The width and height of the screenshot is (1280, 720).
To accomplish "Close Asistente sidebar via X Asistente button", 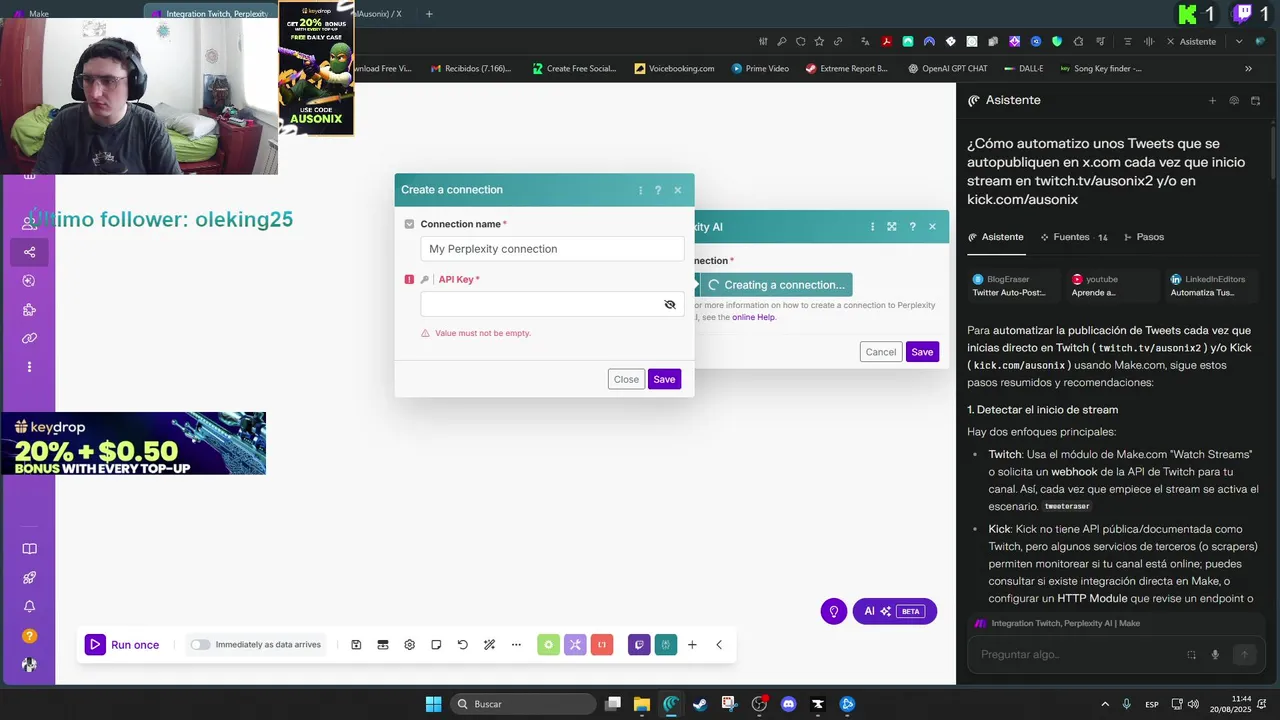I will (1191, 41).
